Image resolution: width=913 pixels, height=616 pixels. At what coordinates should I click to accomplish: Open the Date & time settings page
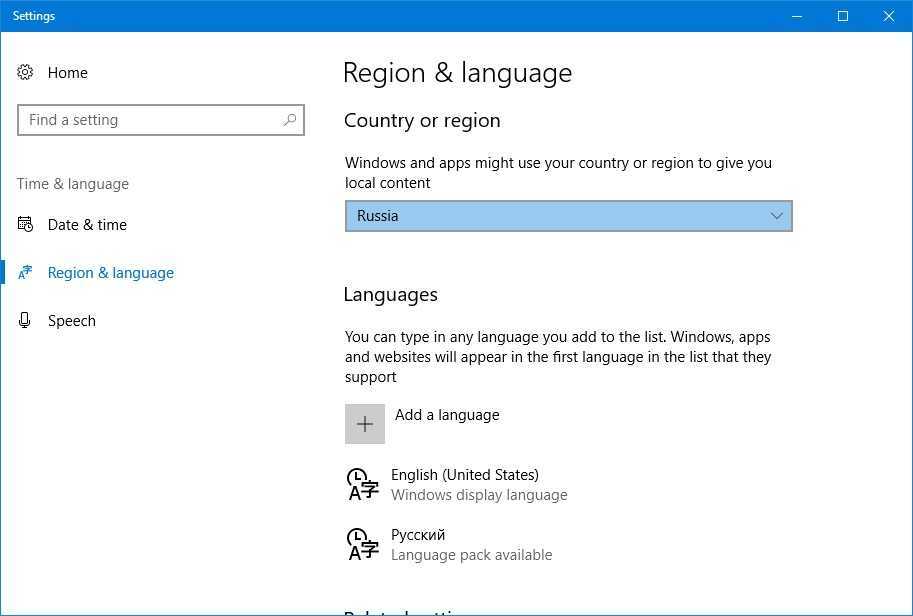point(87,224)
